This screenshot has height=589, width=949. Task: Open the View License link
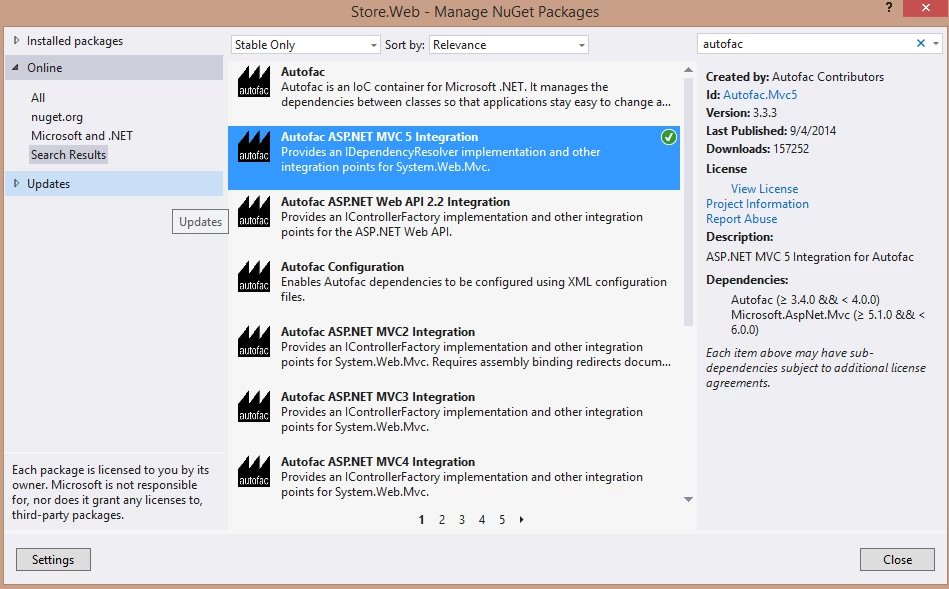[x=764, y=189]
